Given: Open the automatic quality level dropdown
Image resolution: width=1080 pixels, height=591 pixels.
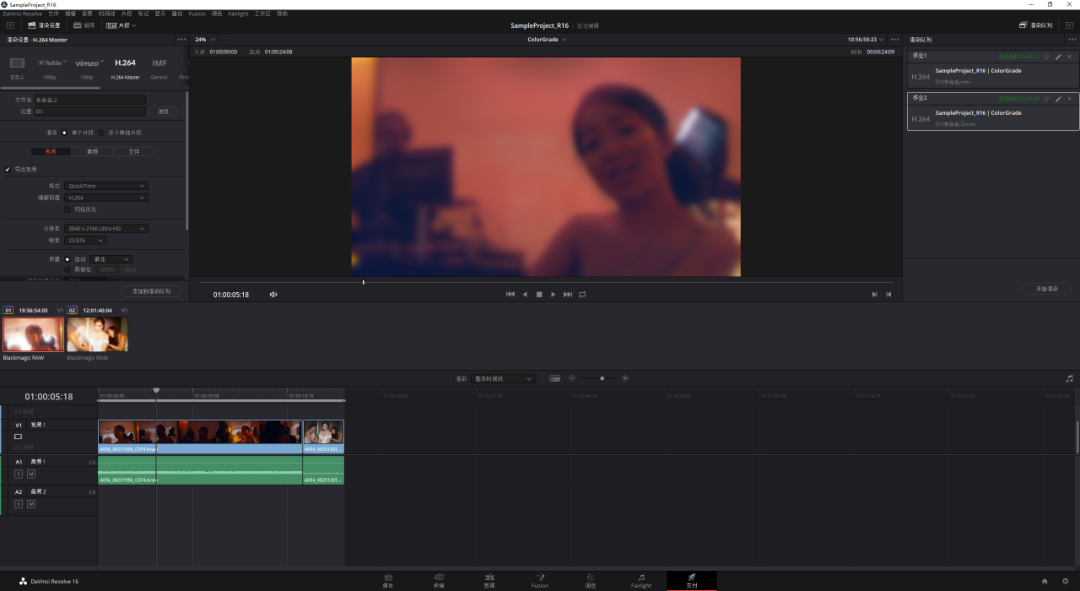Looking at the screenshot, I should [x=110, y=259].
